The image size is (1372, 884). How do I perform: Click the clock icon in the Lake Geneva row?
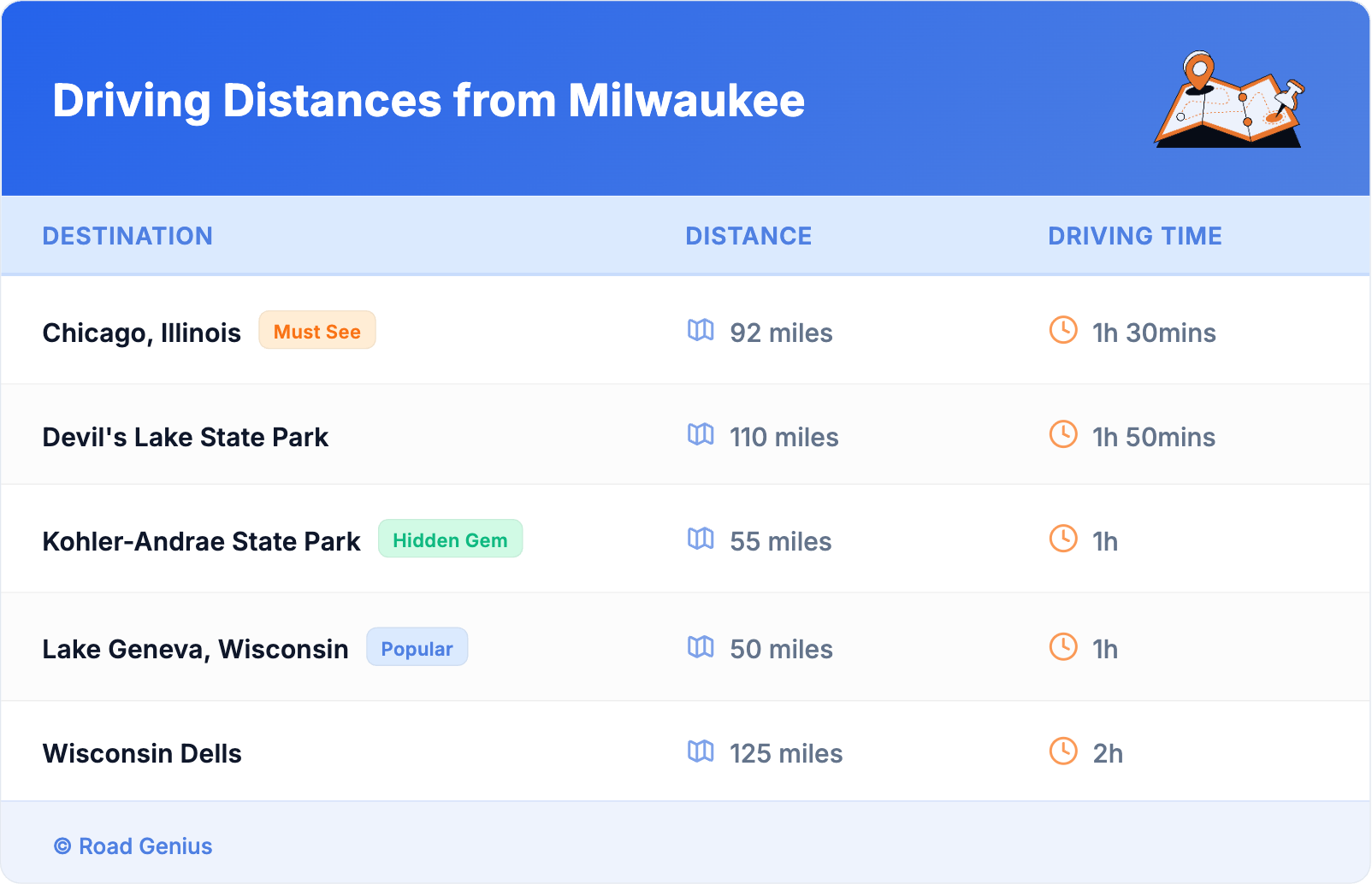(1063, 646)
